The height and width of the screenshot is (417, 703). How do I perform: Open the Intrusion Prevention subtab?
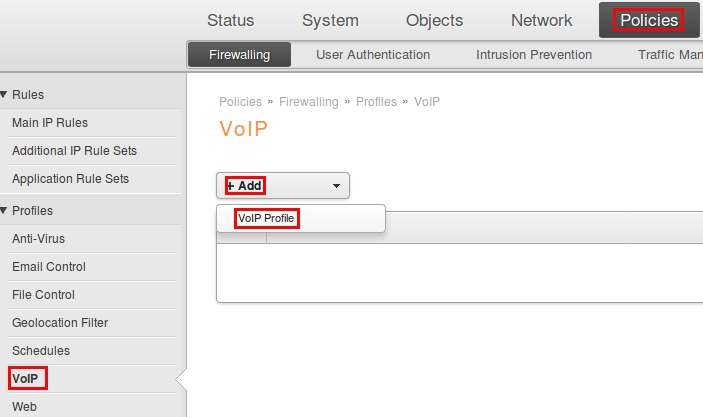(x=534, y=55)
